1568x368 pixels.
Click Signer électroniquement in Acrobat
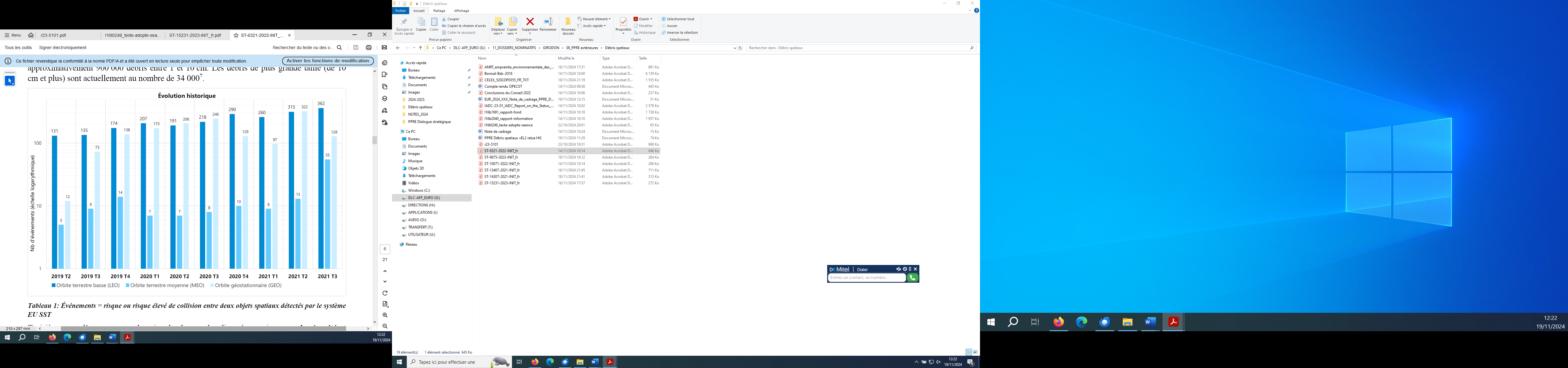pos(63,48)
